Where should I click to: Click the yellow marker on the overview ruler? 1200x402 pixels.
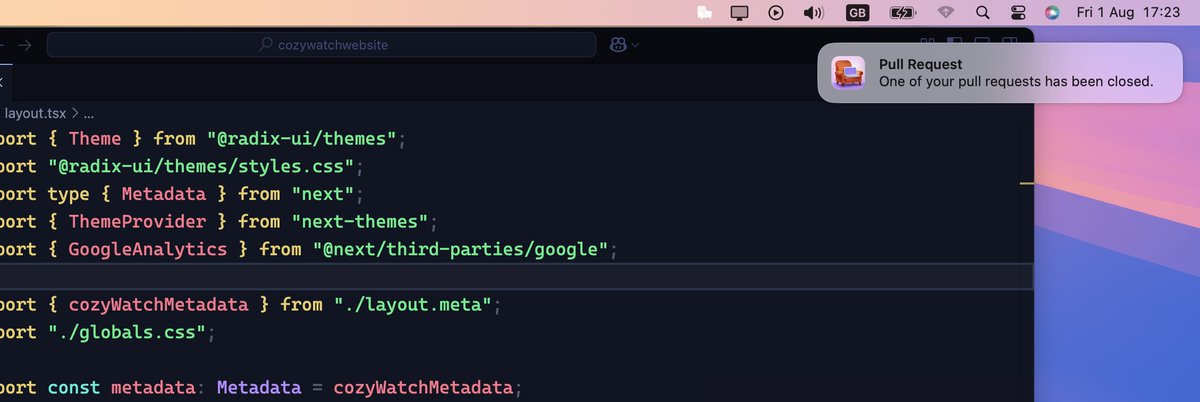[x=1026, y=184]
